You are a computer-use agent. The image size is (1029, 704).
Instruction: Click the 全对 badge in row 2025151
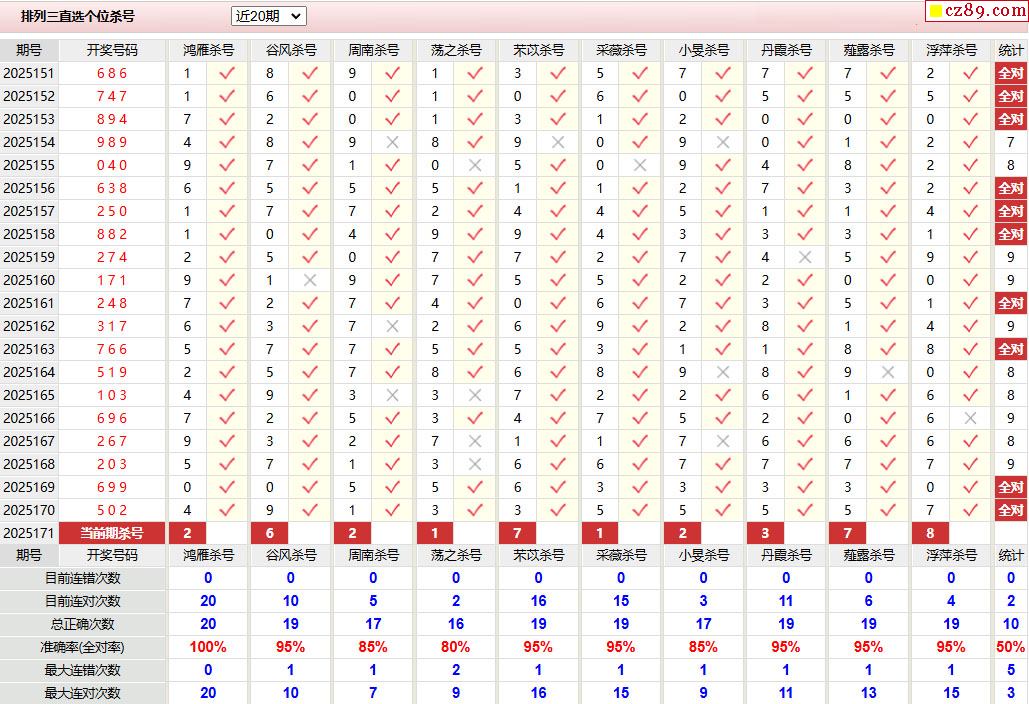[1011, 73]
